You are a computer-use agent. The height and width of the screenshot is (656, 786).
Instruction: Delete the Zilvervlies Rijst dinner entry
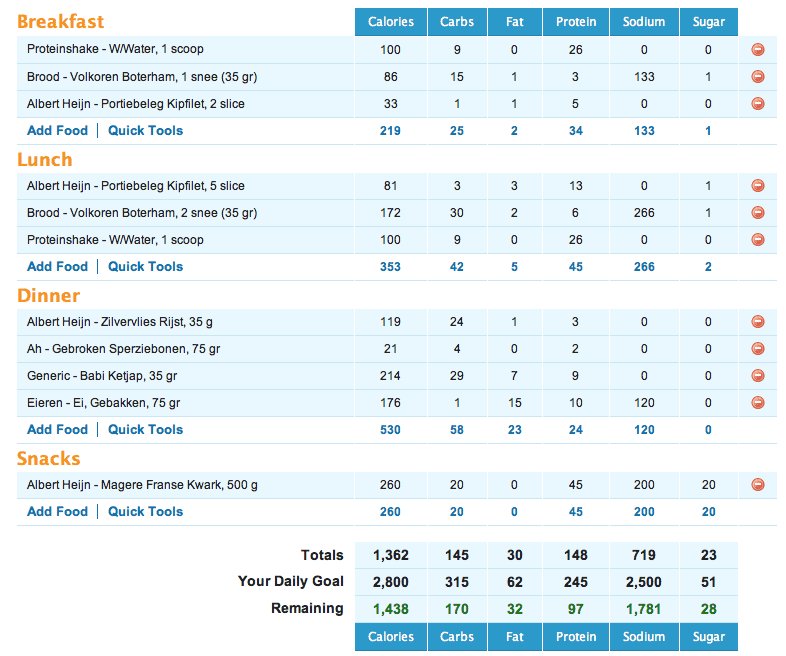click(x=757, y=322)
